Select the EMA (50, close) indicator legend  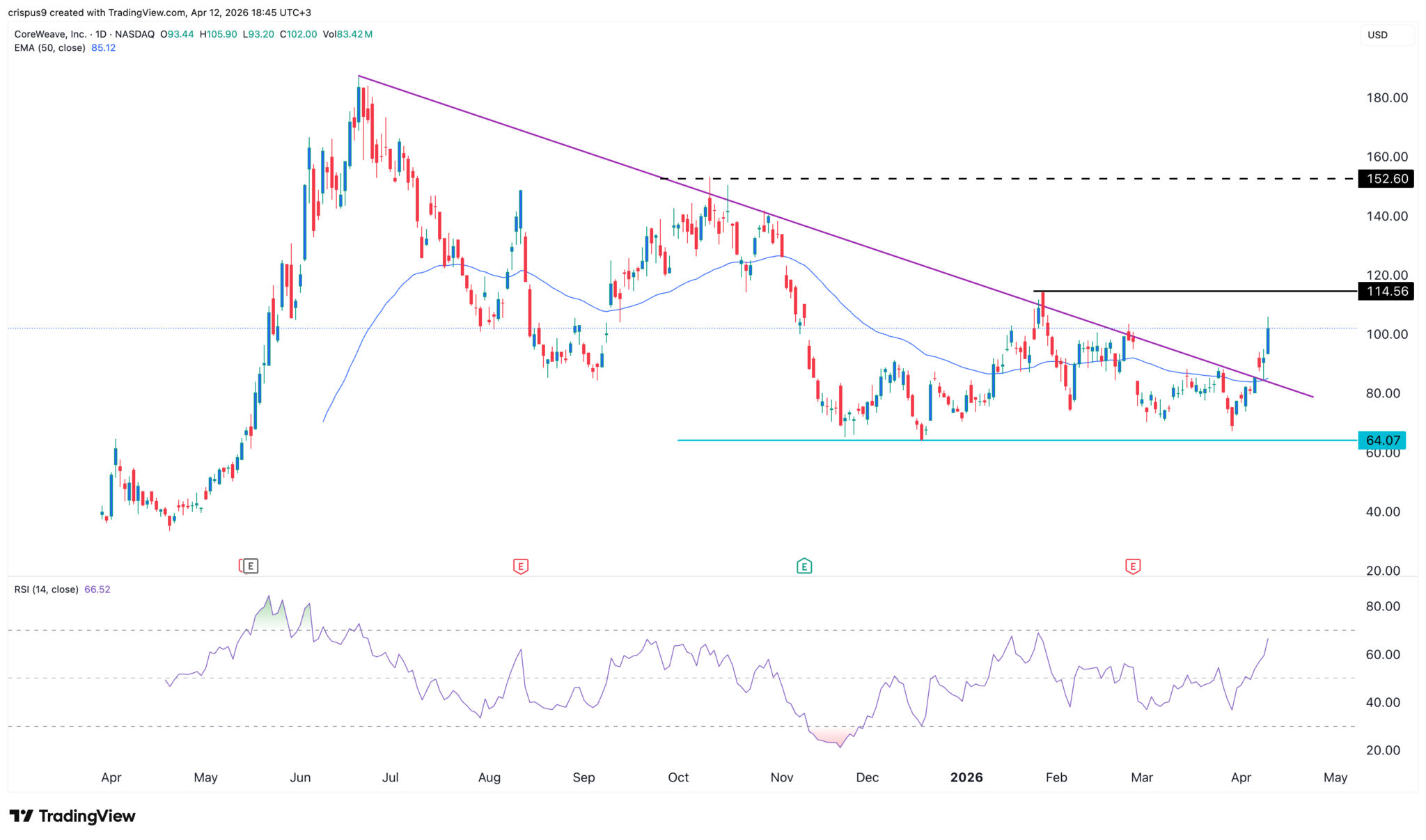[50, 48]
